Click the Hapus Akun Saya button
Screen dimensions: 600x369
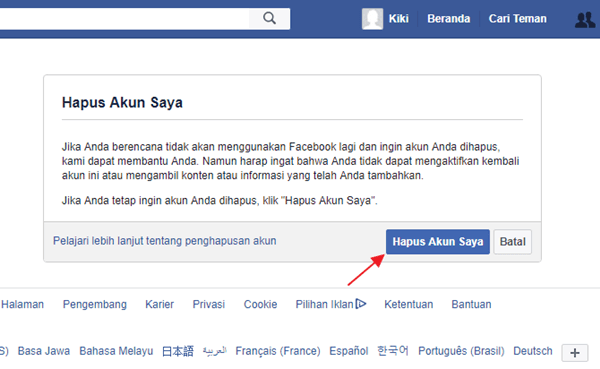pyautogui.click(x=438, y=242)
